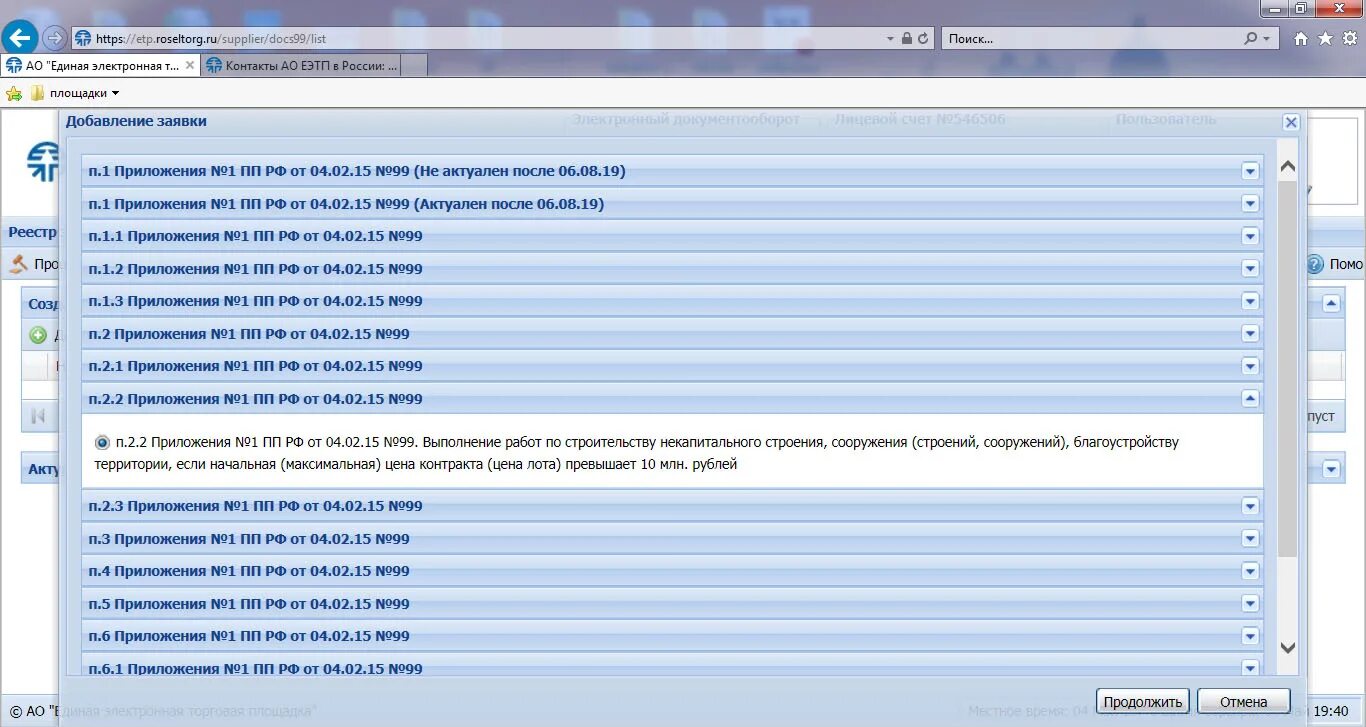The height and width of the screenshot is (727, 1366).
Task: Collapse background panel with up-arrow toggle
Action: tap(1331, 303)
